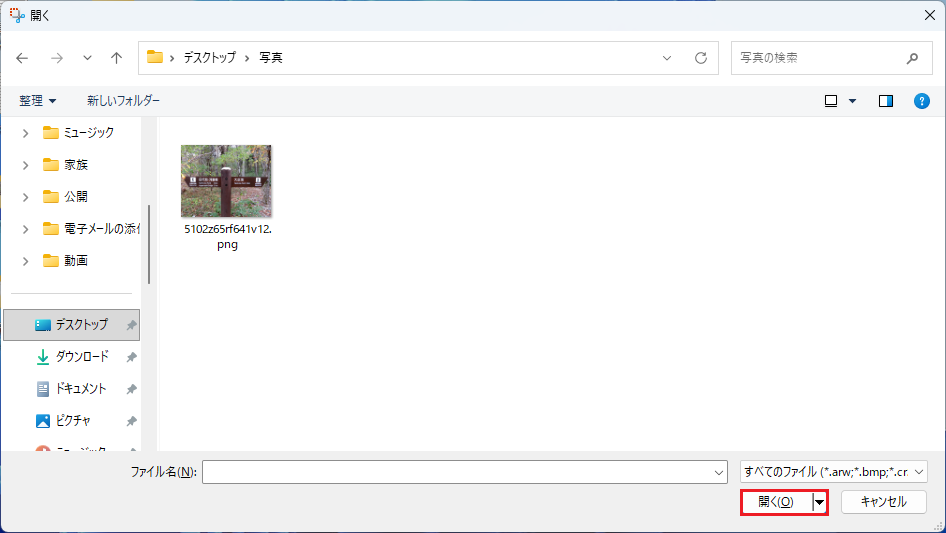Expand the 家族 folder tree node
The width and height of the screenshot is (946, 533).
[25, 165]
